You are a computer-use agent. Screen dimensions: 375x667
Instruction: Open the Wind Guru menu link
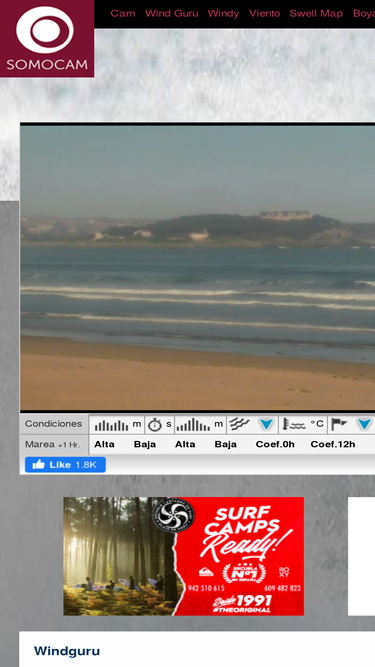click(x=172, y=14)
